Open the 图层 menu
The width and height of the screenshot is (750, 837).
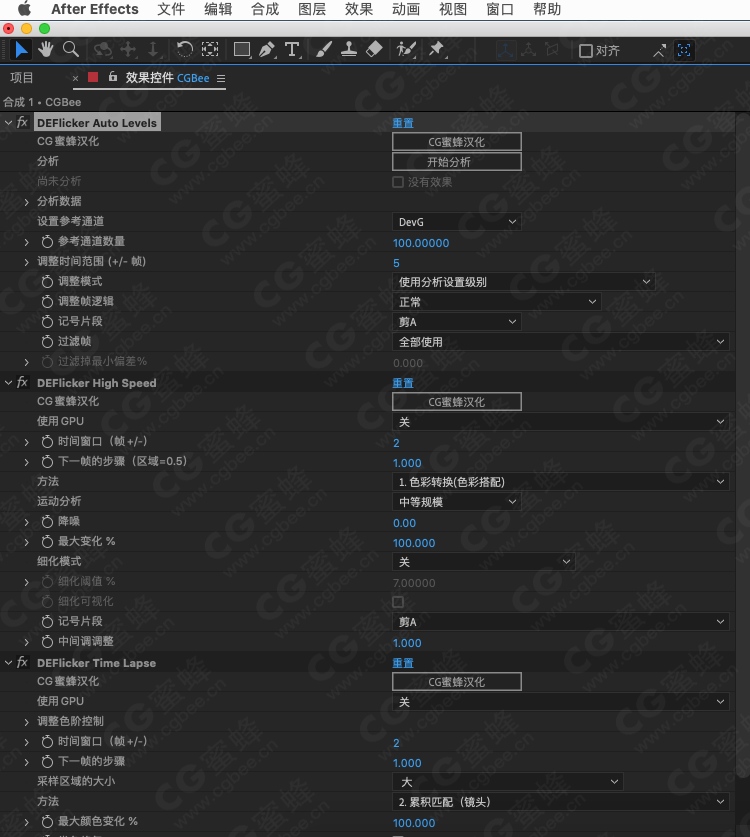click(x=312, y=9)
